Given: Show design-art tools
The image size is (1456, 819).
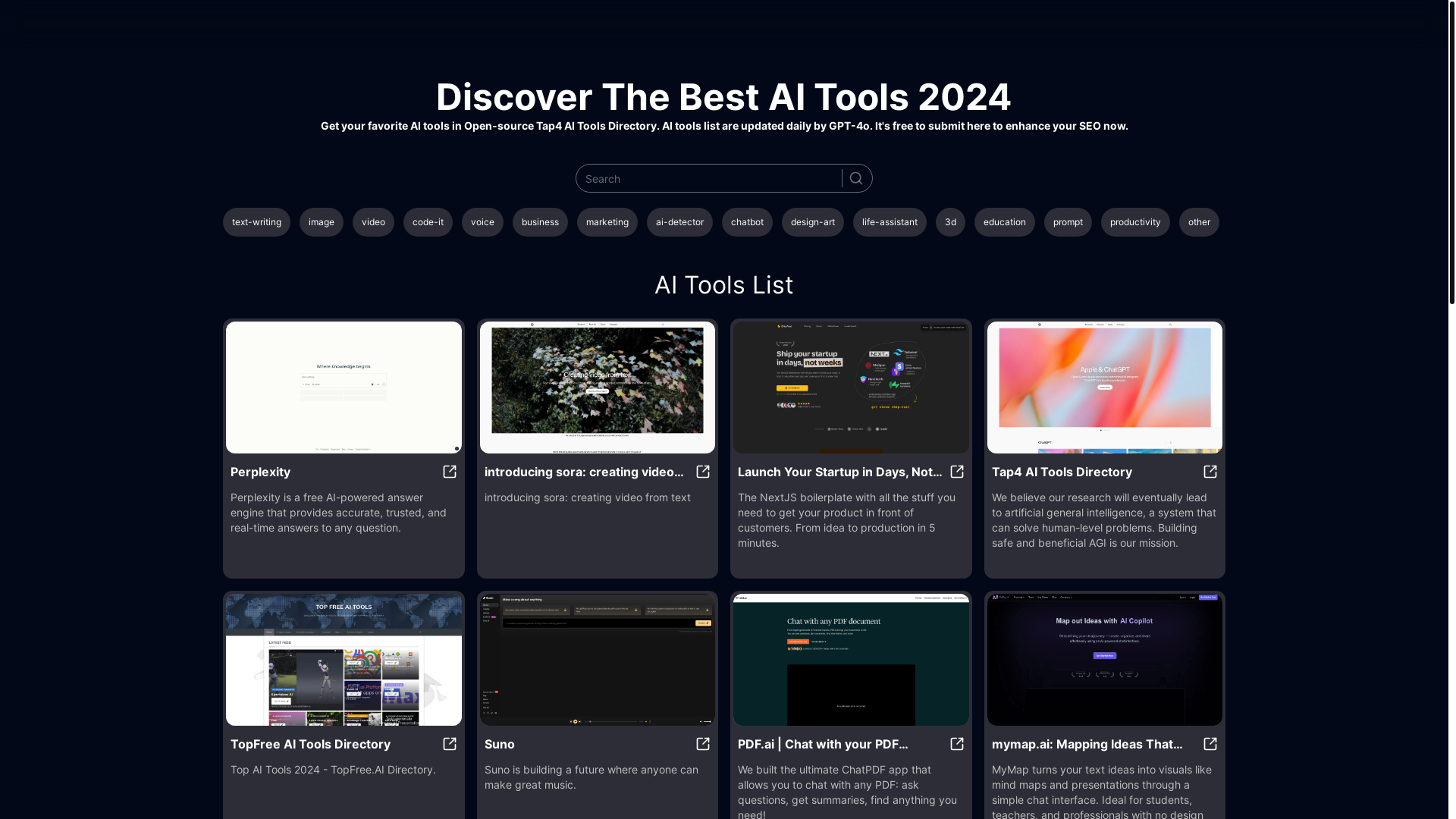Looking at the screenshot, I should [x=813, y=222].
